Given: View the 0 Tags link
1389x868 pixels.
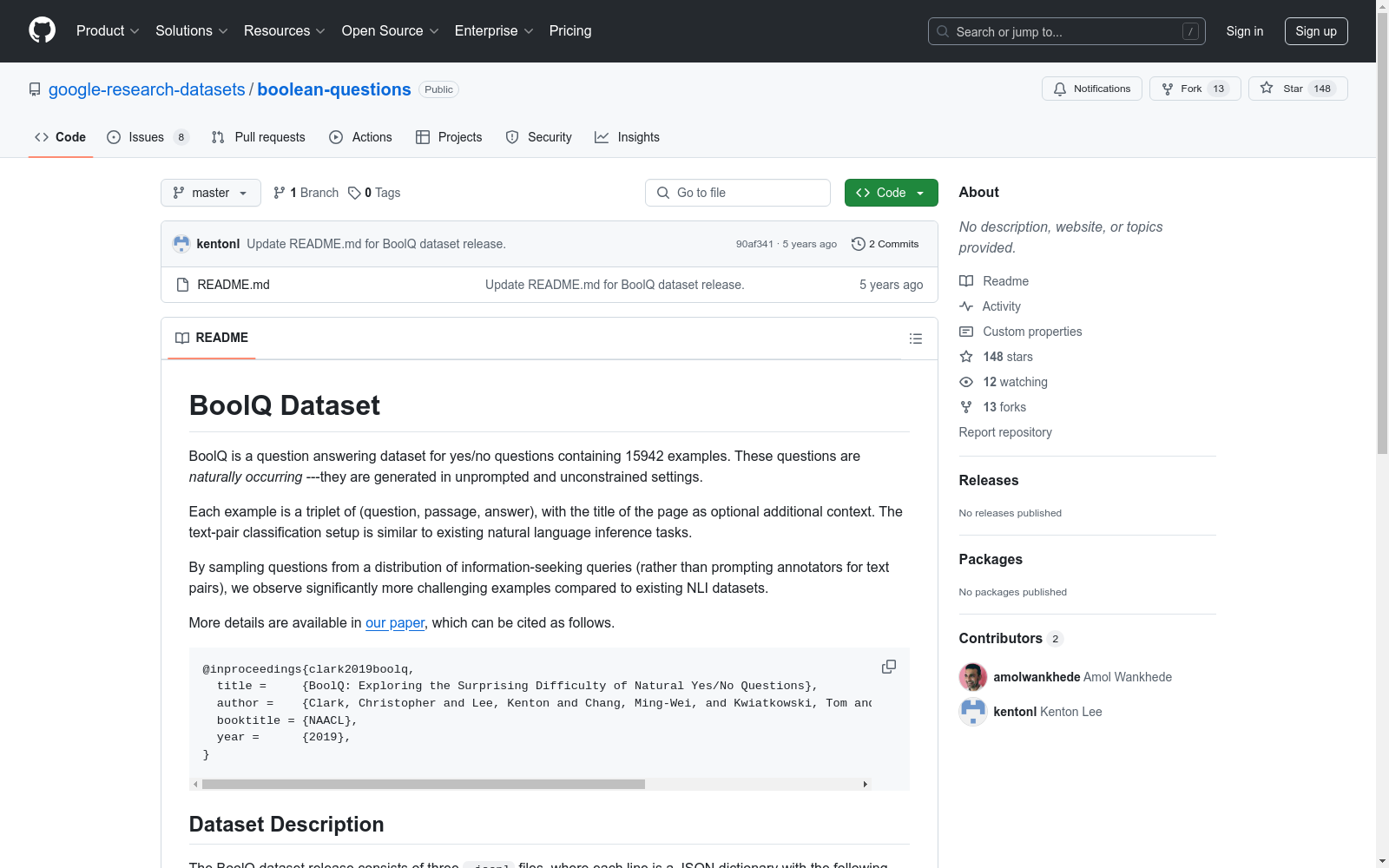Looking at the screenshot, I should [374, 193].
